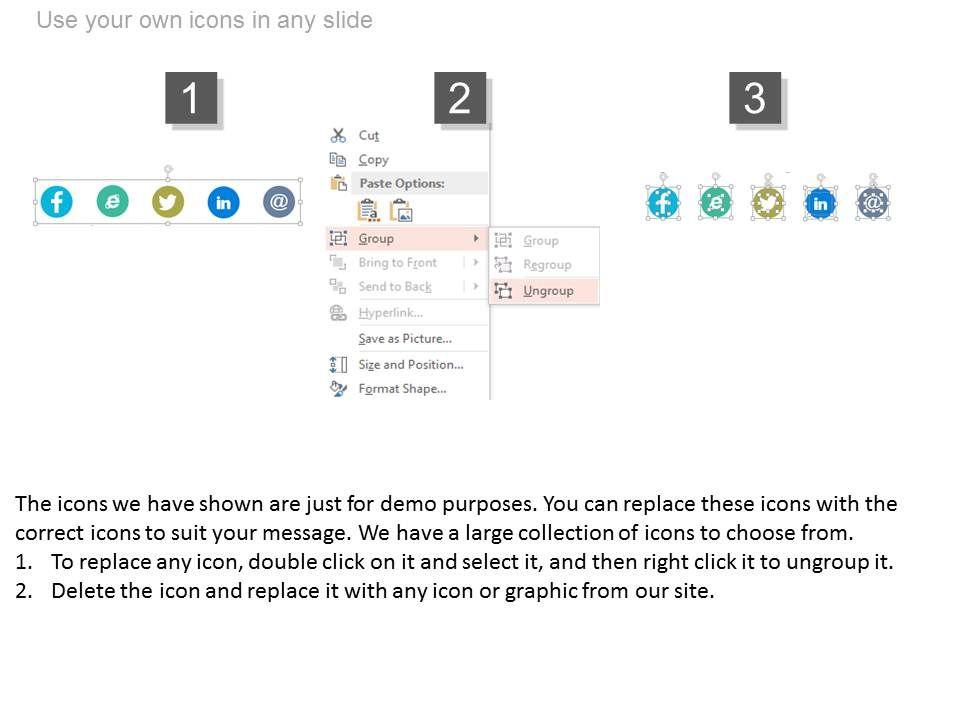Expand the Group submenu arrow
This screenshot has height=720, width=960.
pos(476,238)
